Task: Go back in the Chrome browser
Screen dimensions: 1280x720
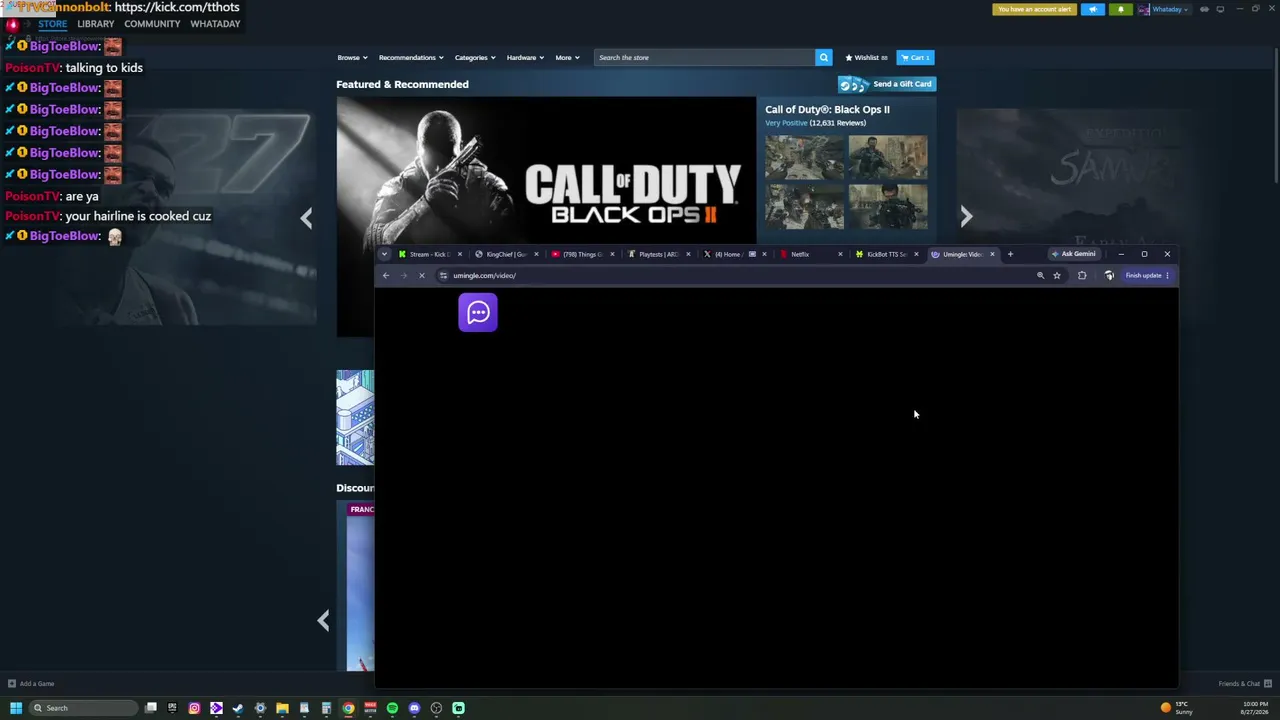Action: (385, 275)
